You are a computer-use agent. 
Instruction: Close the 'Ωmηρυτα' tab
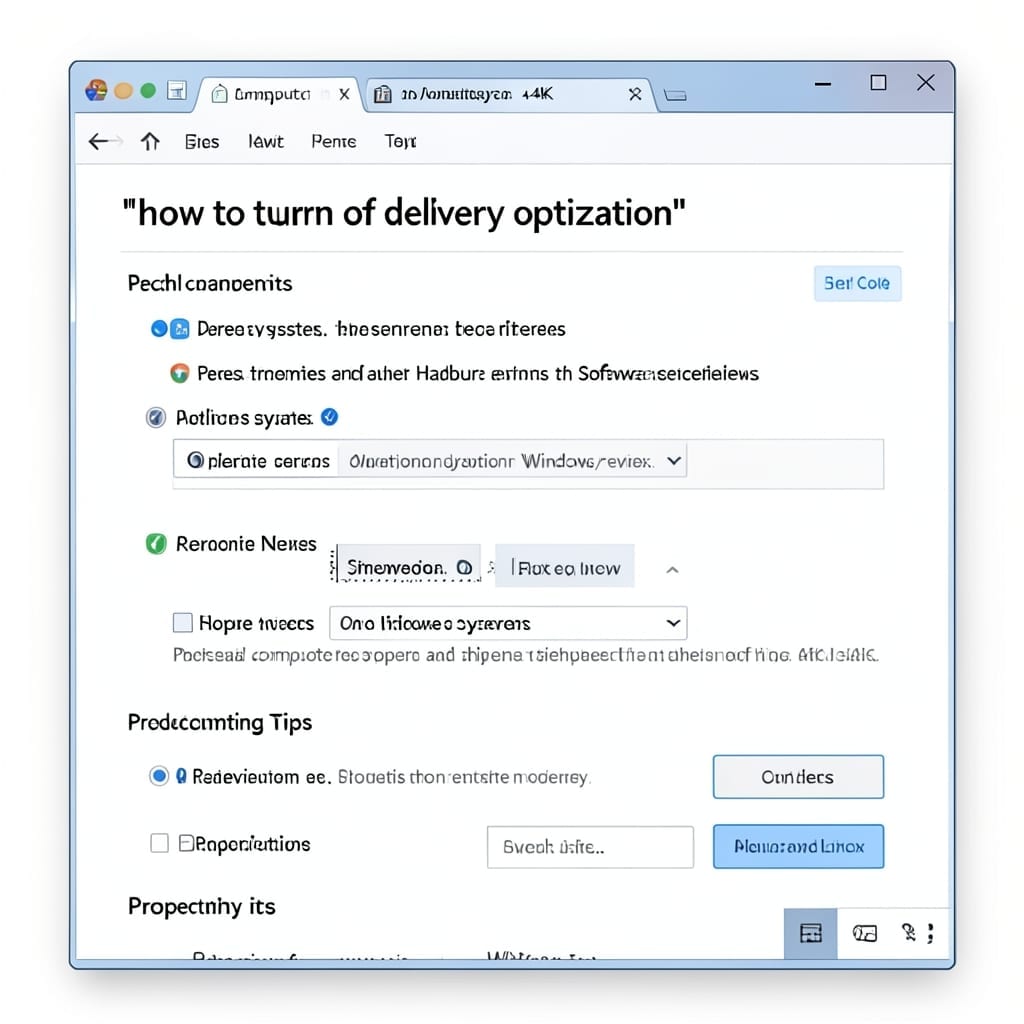(344, 95)
